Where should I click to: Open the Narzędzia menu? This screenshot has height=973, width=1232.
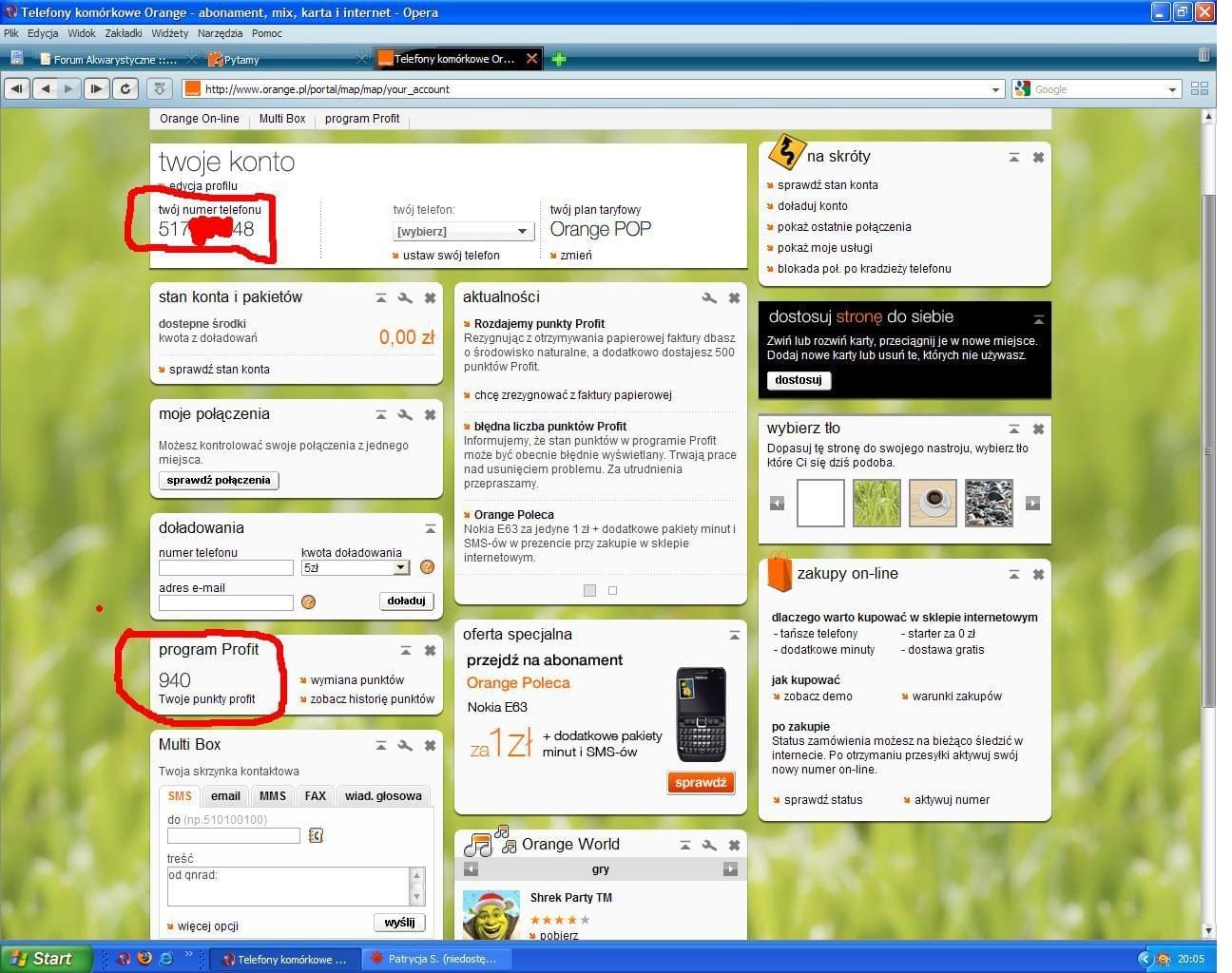pos(220,33)
